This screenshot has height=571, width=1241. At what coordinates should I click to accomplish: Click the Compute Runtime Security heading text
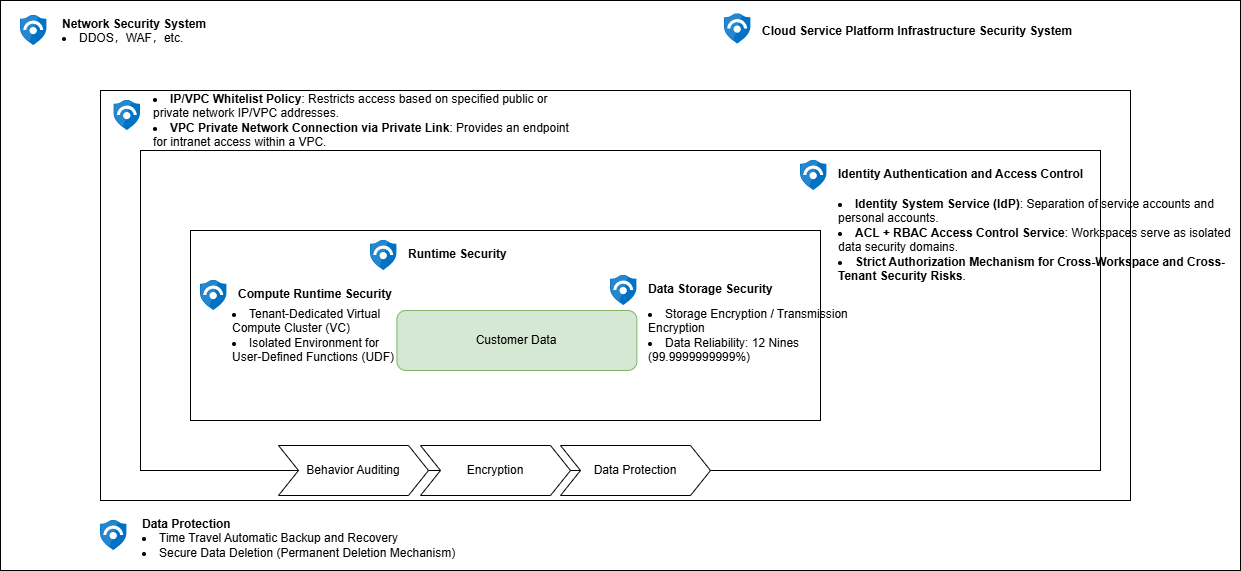(x=315, y=294)
